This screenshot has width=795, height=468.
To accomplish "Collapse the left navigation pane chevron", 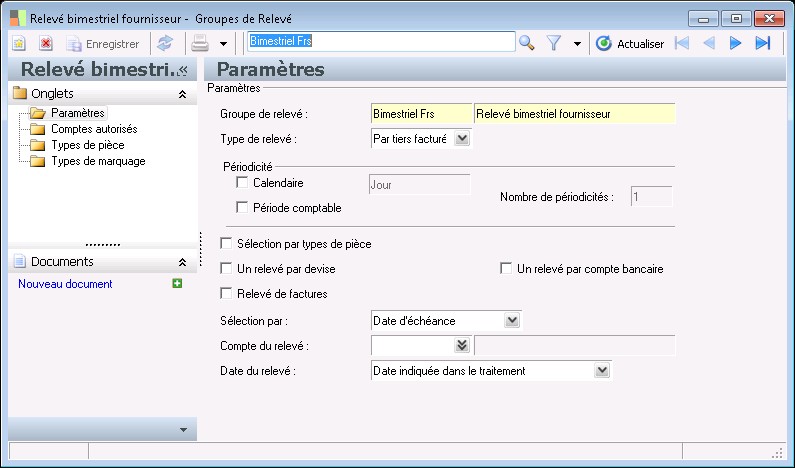I will point(184,70).
